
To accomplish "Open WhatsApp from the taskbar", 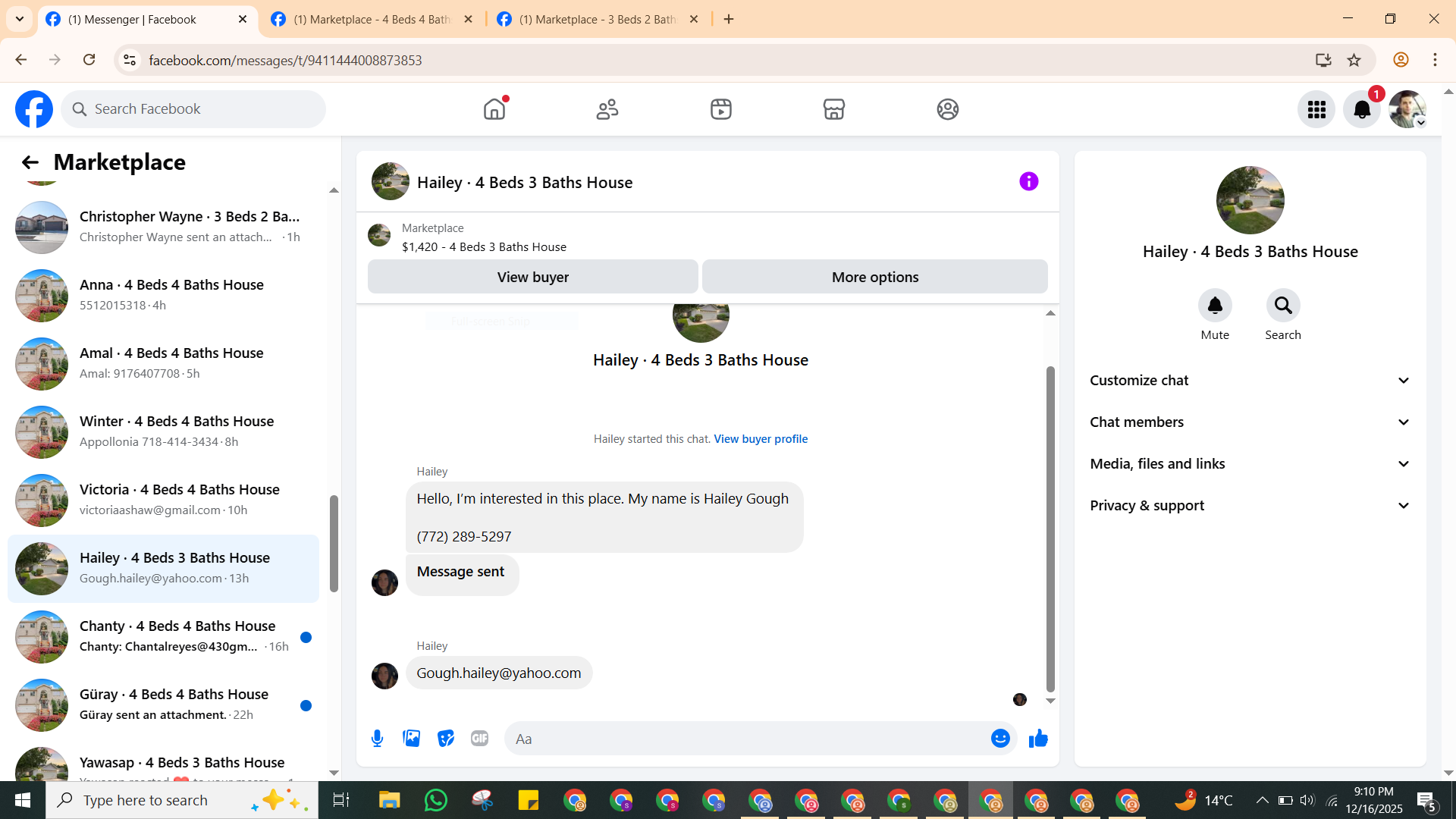I will click(x=436, y=800).
